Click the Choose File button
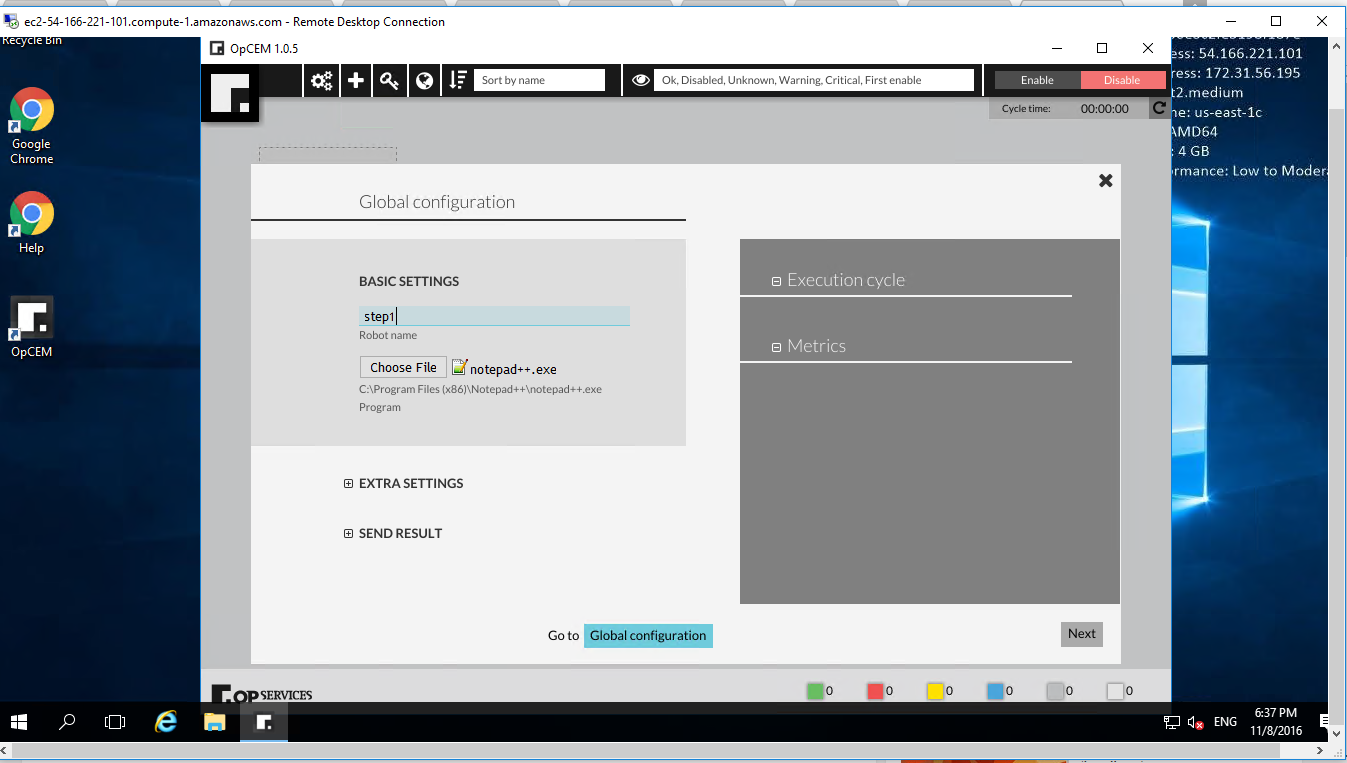 403,368
